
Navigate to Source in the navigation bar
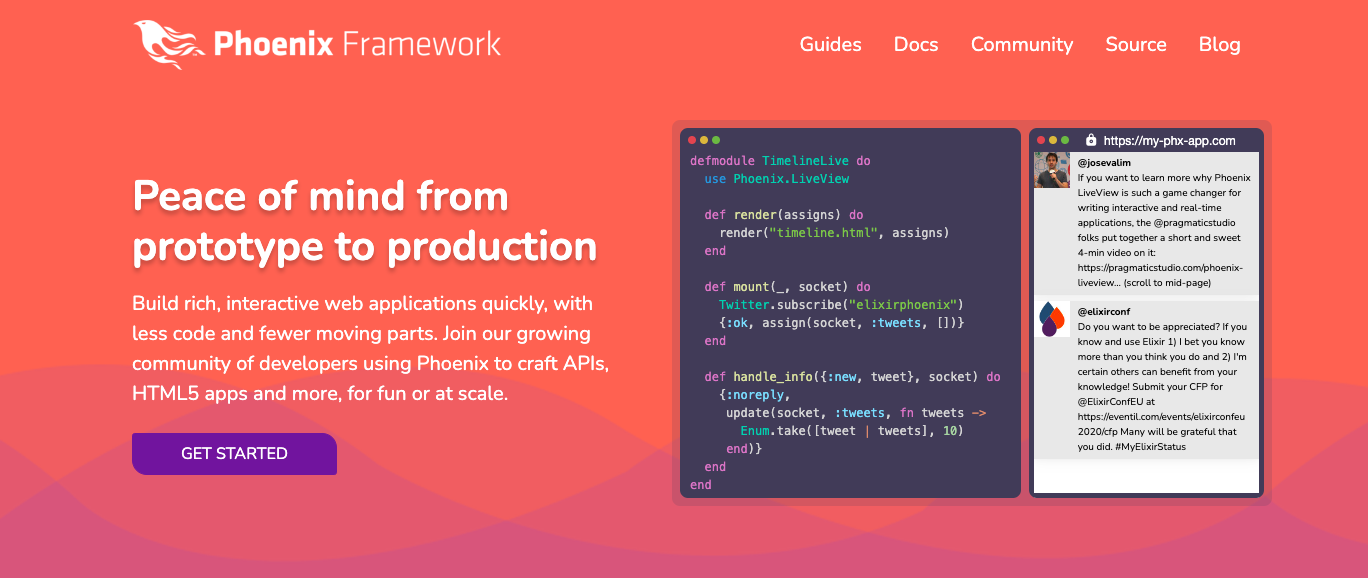point(1136,44)
